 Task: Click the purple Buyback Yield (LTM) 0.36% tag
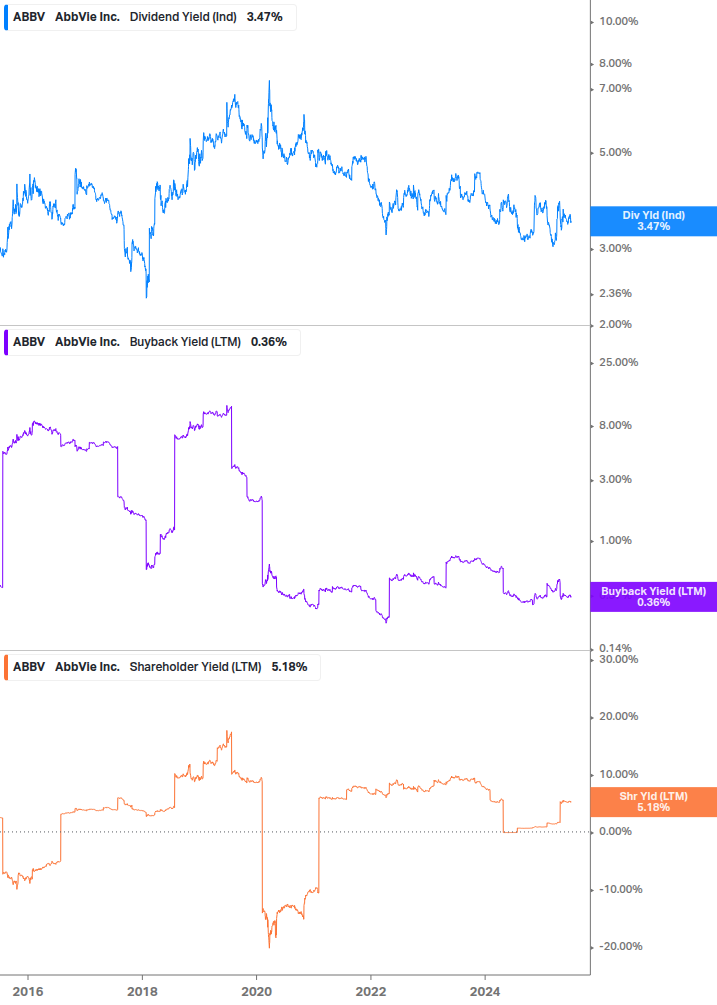click(x=654, y=597)
